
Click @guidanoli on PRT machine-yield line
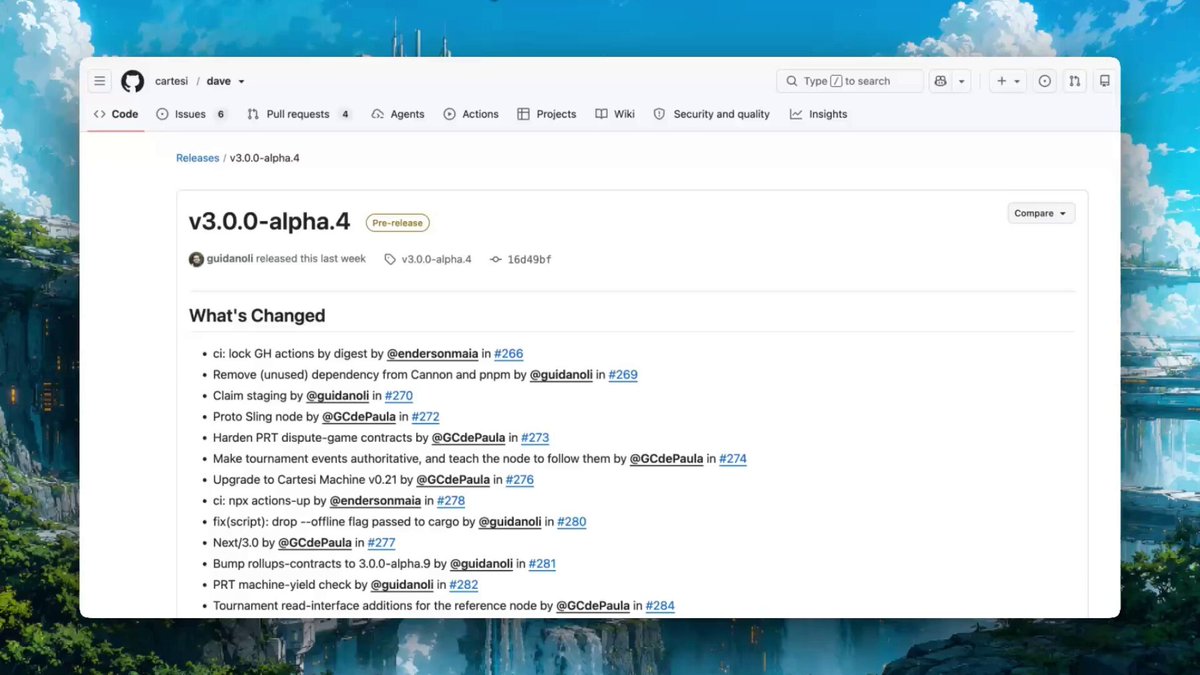pyautogui.click(x=402, y=585)
